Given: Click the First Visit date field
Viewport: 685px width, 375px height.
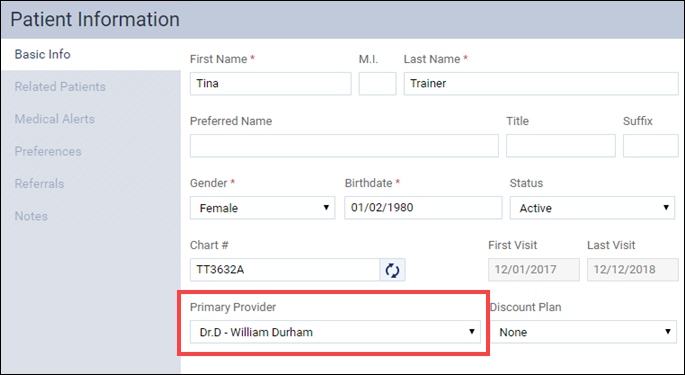Looking at the screenshot, I should coord(534,270).
